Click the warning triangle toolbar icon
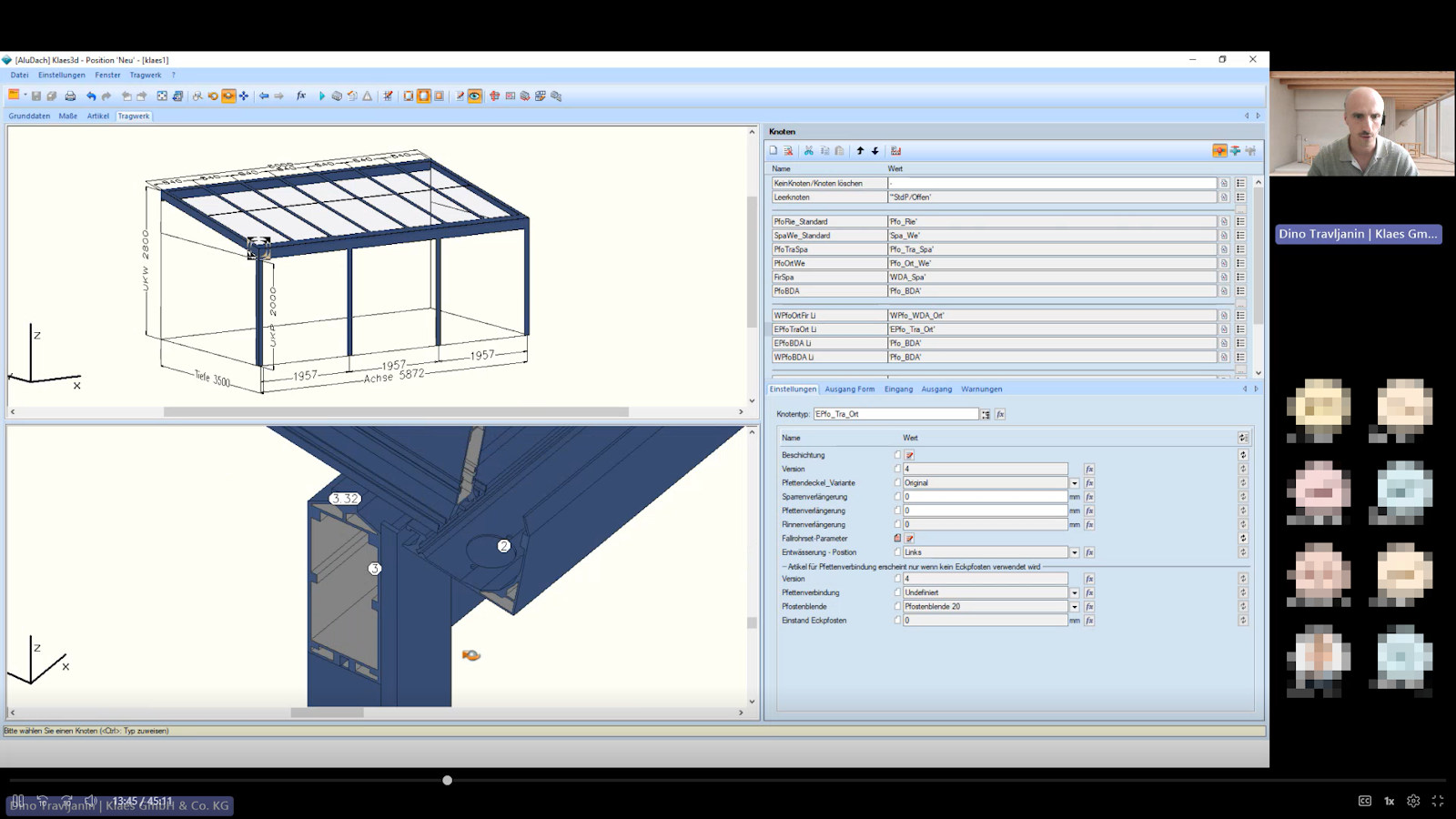Image resolution: width=1456 pixels, height=819 pixels. pyautogui.click(x=368, y=96)
